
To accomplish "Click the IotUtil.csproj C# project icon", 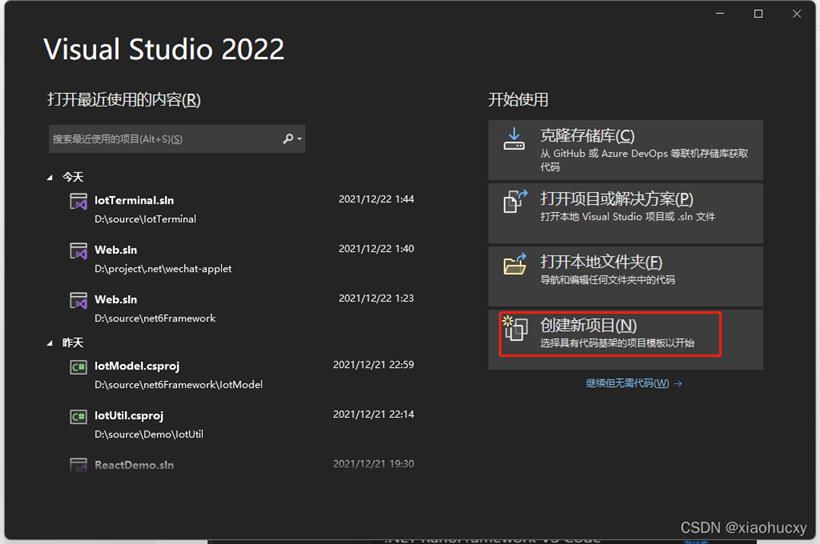I will coord(78,416).
